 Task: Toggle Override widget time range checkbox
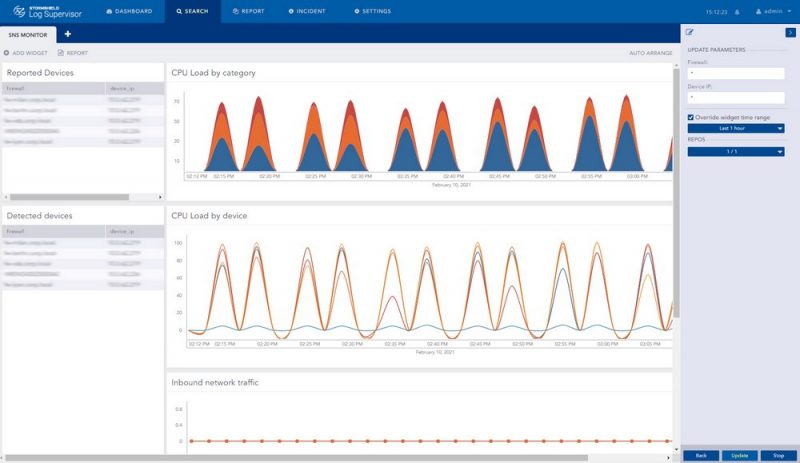691,117
